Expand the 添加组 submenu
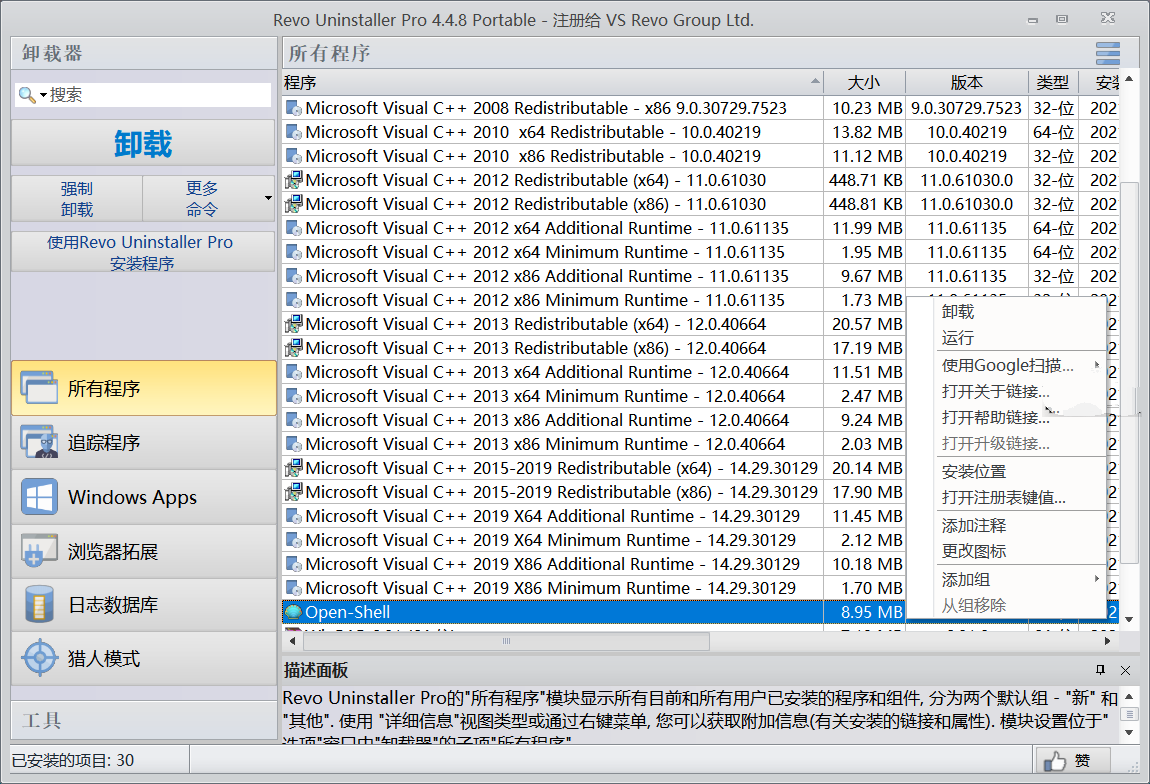This screenshot has height=784, width=1150. pos(1096,579)
